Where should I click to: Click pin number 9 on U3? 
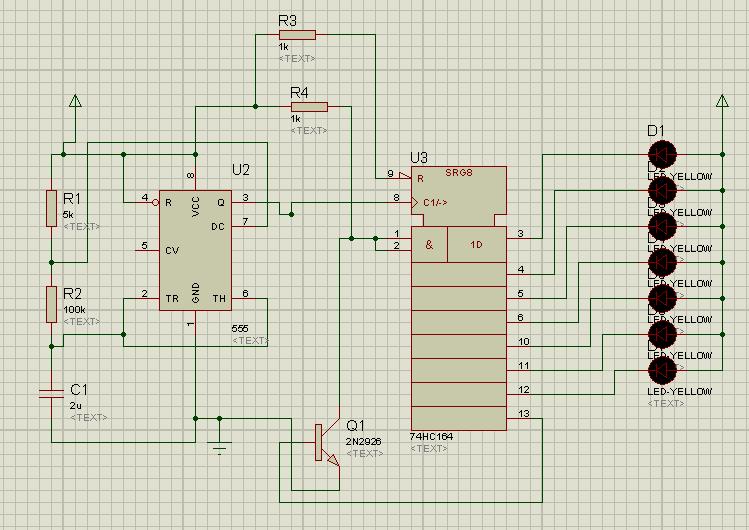pyautogui.click(x=390, y=173)
